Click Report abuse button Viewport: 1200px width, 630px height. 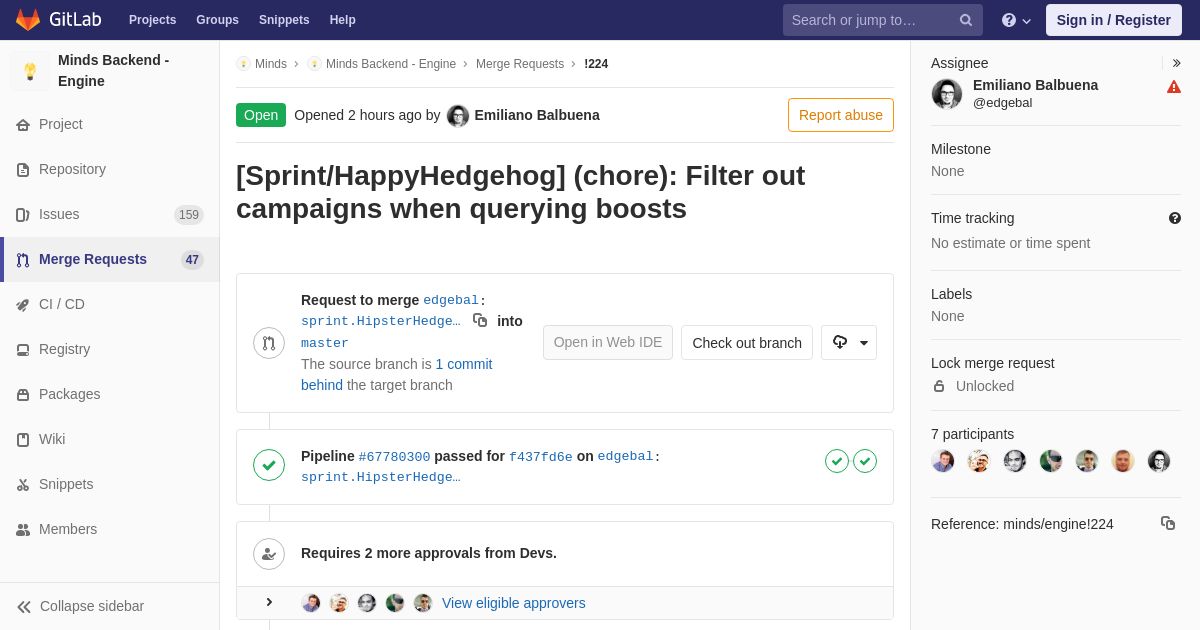click(840, 115)
